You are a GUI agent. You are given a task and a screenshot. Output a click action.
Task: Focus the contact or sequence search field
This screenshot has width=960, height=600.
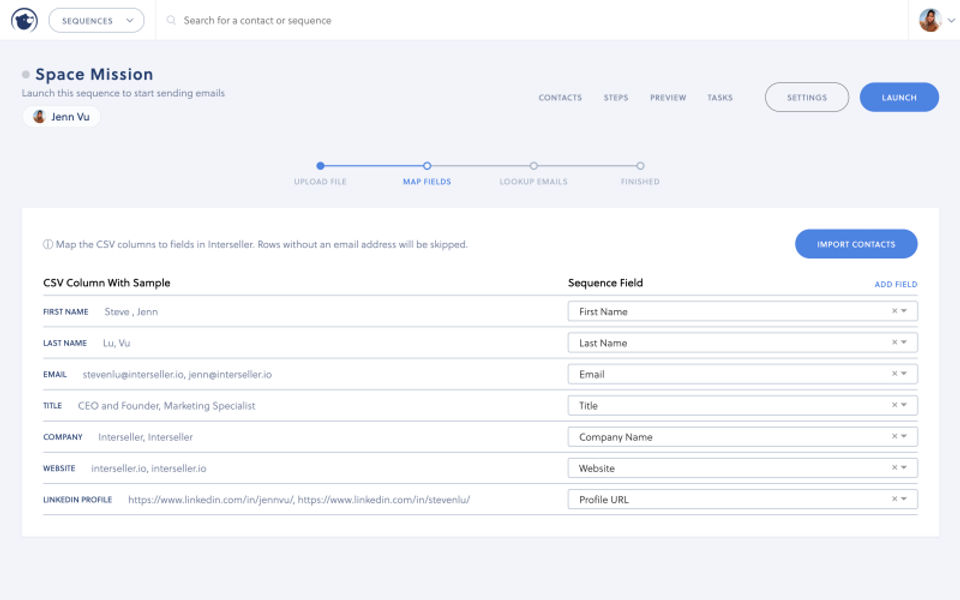click(257, 20)
